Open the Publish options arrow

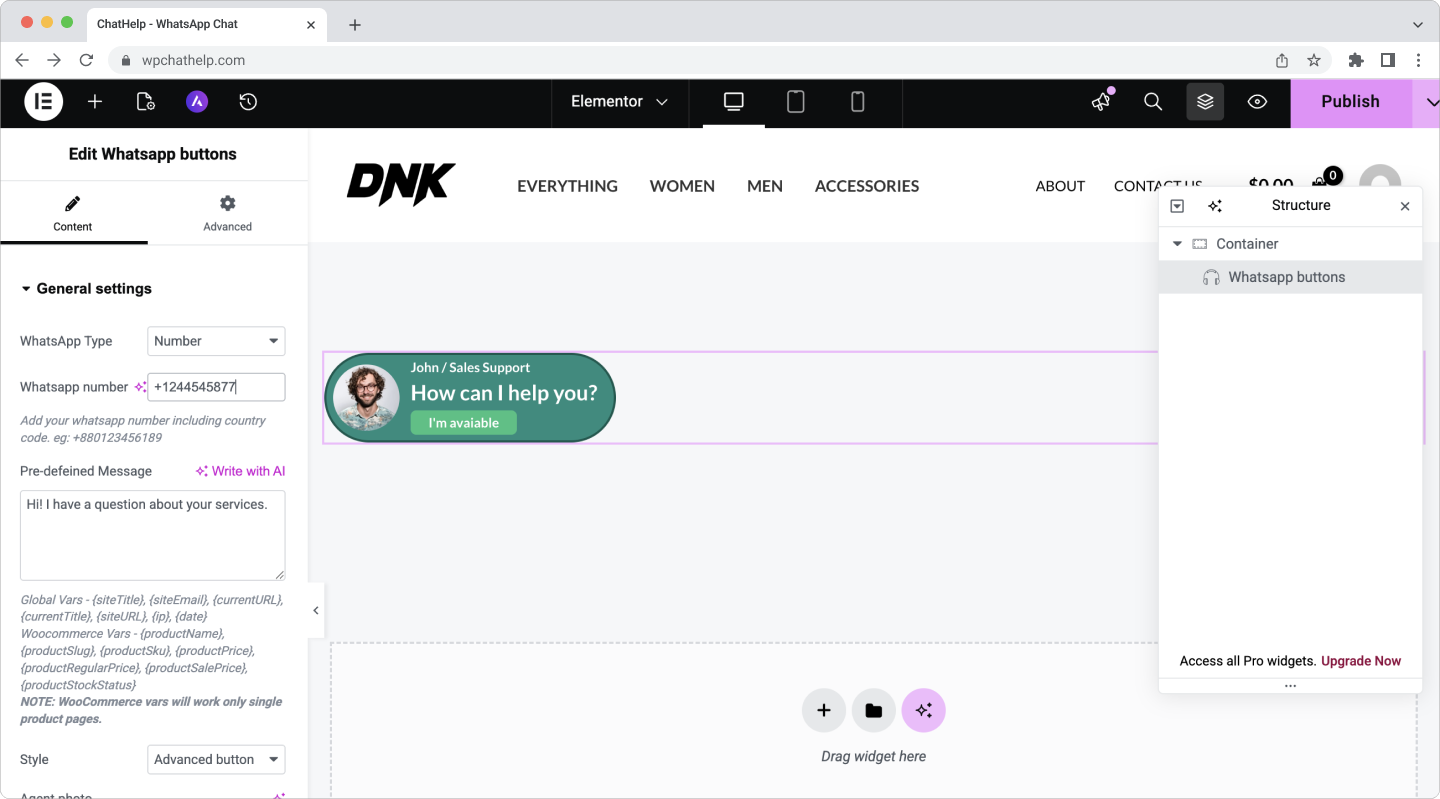point(1431,102)
